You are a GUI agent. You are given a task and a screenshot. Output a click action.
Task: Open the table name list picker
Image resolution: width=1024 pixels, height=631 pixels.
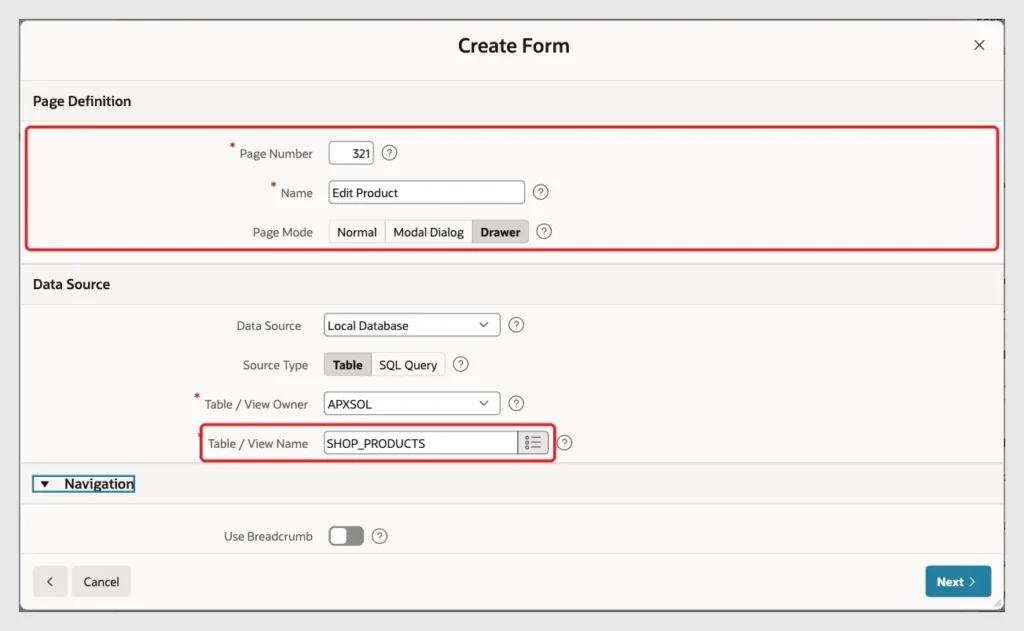(x=533, y=443)
